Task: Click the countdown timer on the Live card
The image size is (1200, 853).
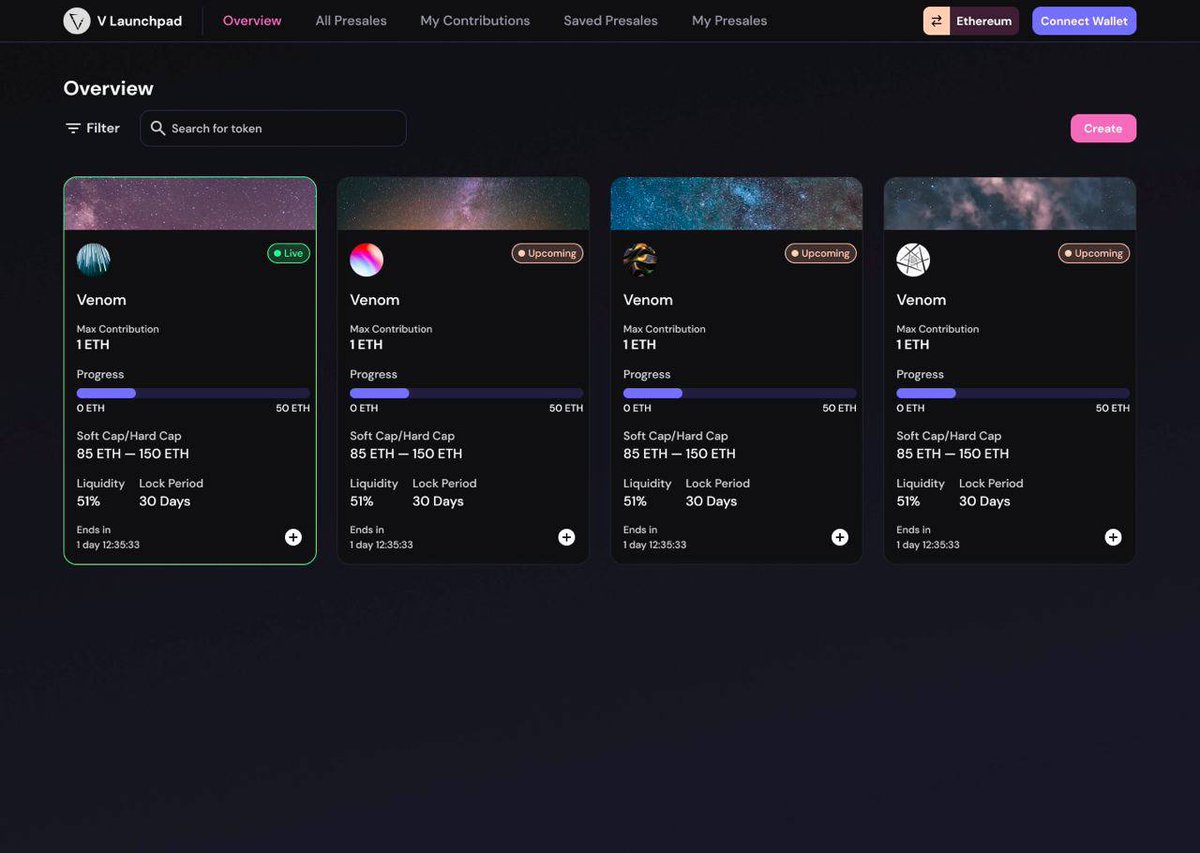Action: [x=108, y=545]
